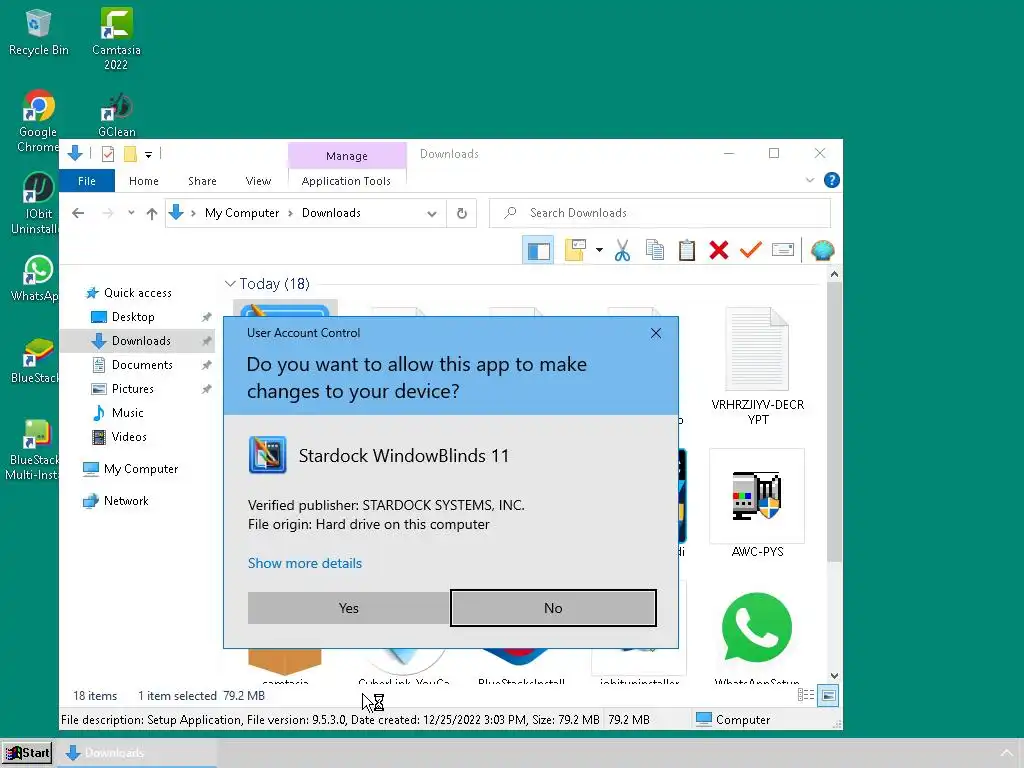Click the file list vertical scrollbar

pos(834,421)
